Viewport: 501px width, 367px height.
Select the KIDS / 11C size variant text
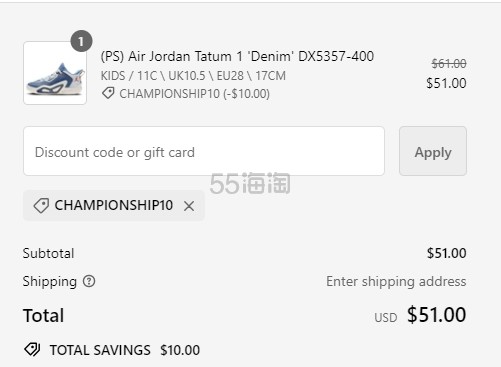(x=193, y=76)
